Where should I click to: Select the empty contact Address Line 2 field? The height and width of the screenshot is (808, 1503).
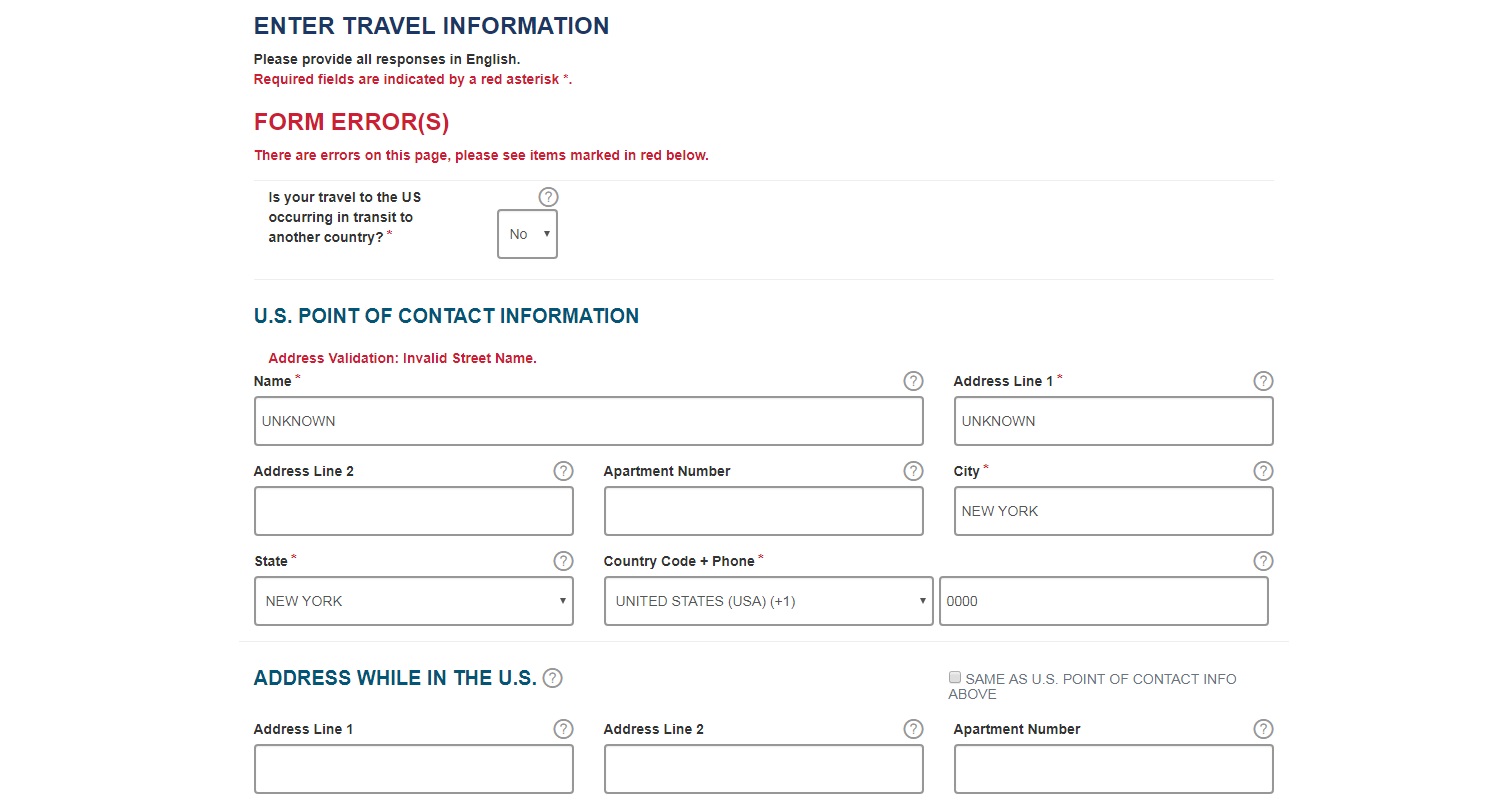[414, 511]
